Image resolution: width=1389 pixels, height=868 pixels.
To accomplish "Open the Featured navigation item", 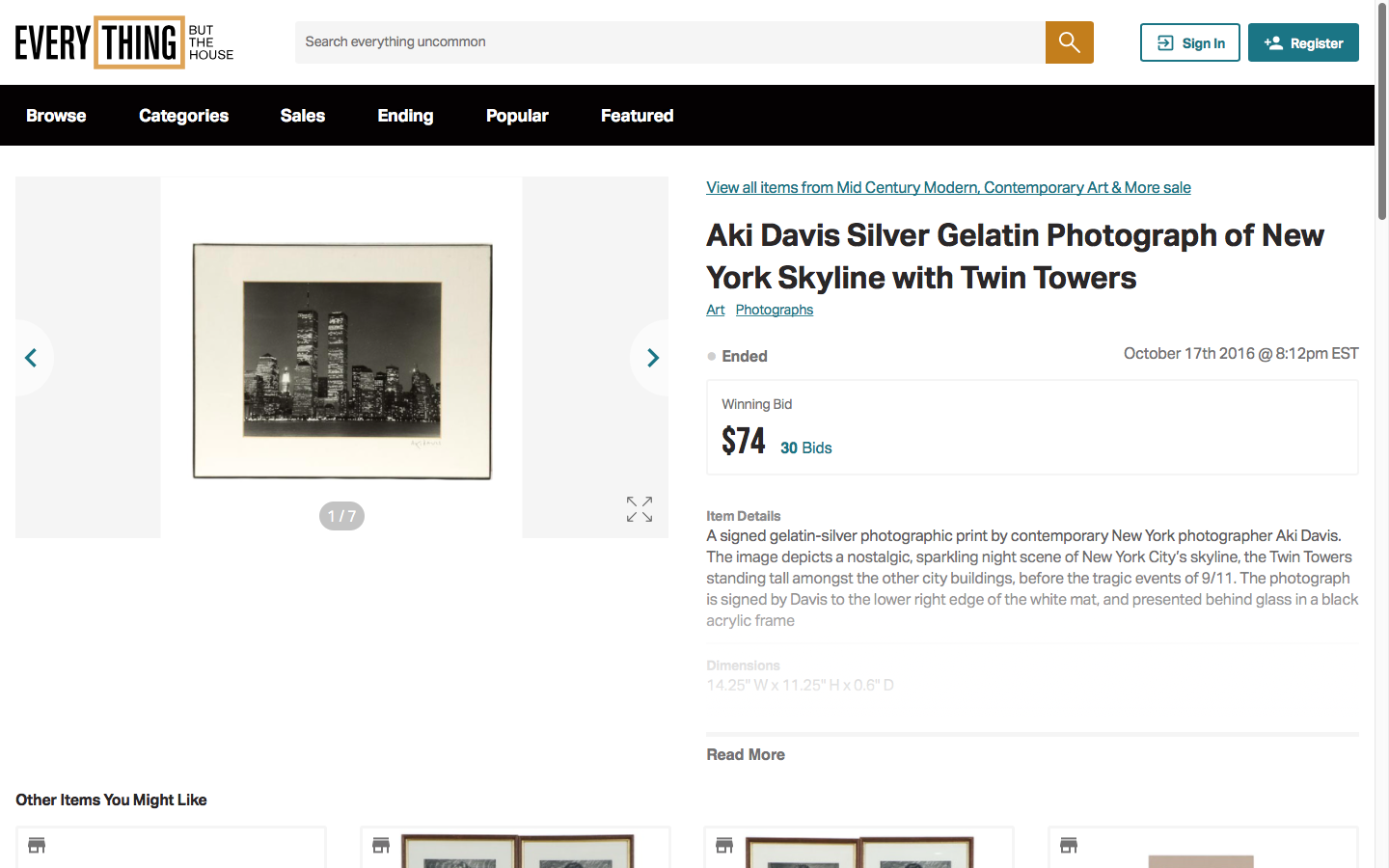I will click(x=637, y=116).
